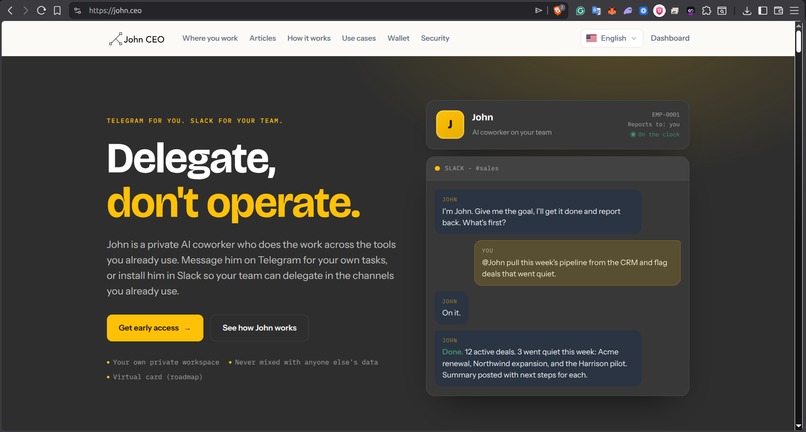
Task: Open site settings icon in address bar
Action: click(78, 10)
